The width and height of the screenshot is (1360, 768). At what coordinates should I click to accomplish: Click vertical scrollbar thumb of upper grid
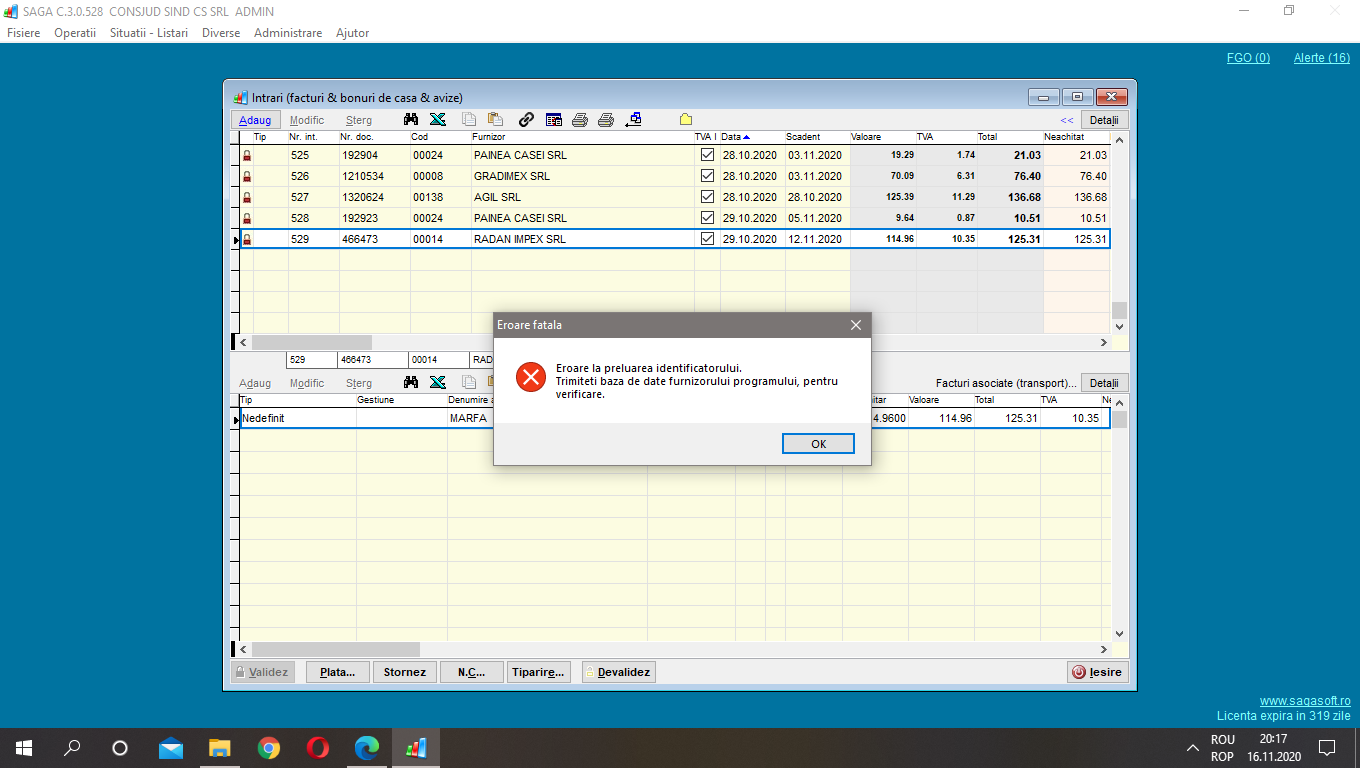point(1120,310)
